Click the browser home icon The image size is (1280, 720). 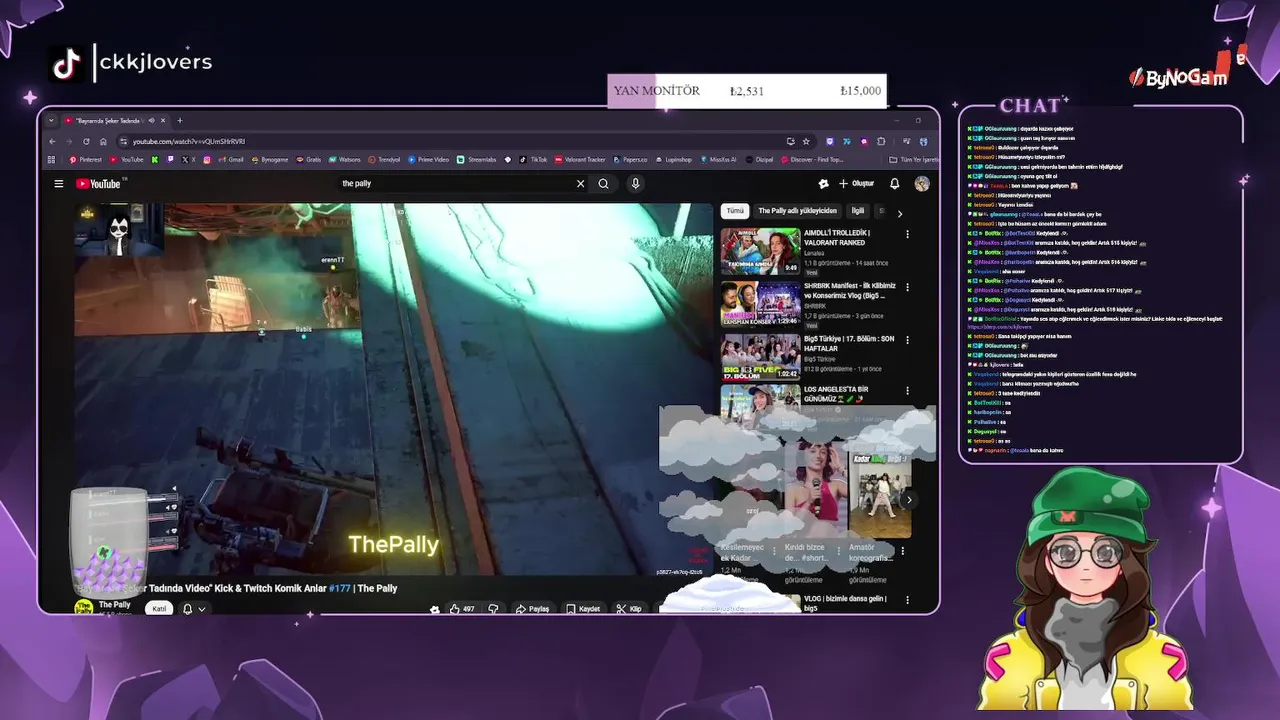(103, 142)
